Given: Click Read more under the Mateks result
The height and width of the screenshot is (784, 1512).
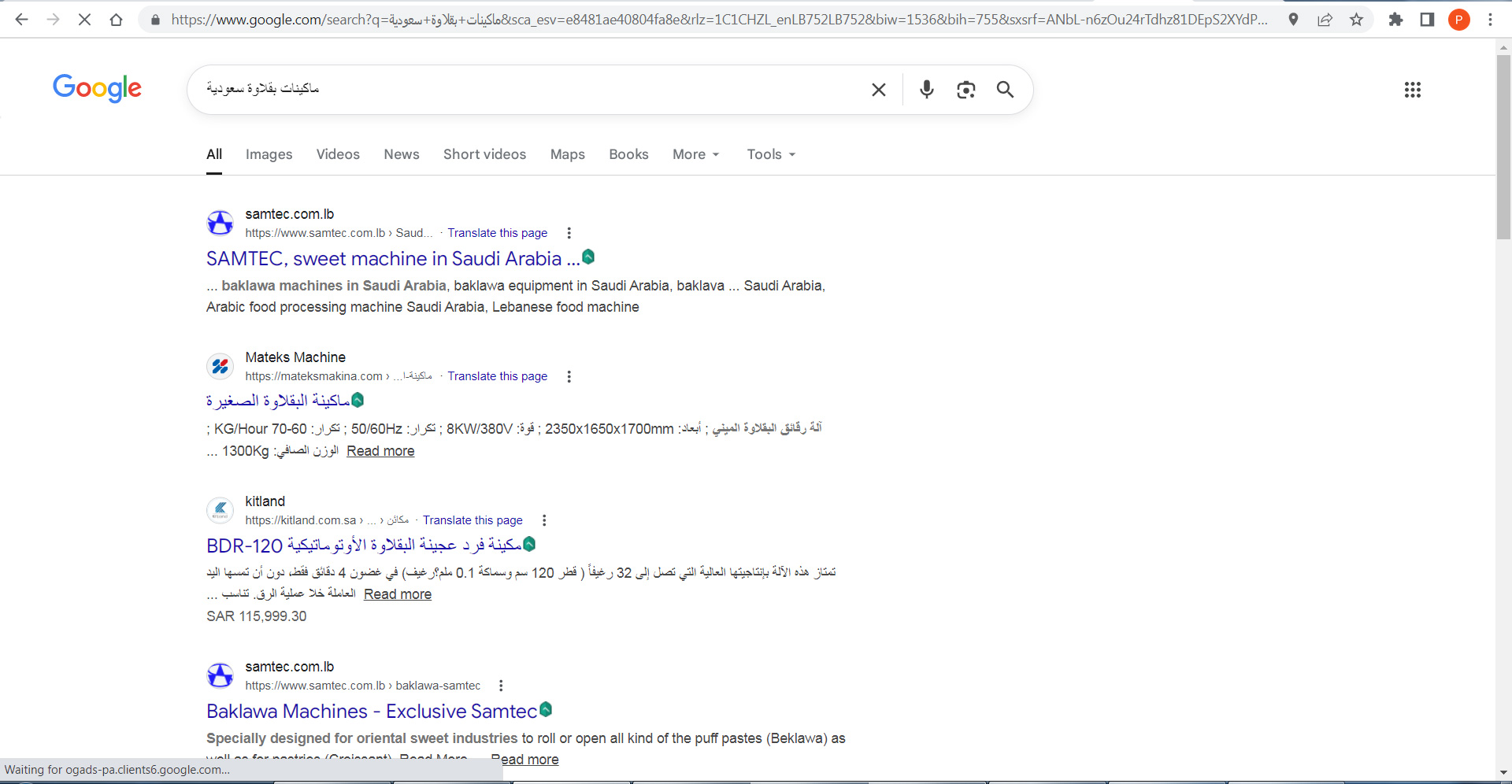Looking at the screenshot, I should pos(380,451).
